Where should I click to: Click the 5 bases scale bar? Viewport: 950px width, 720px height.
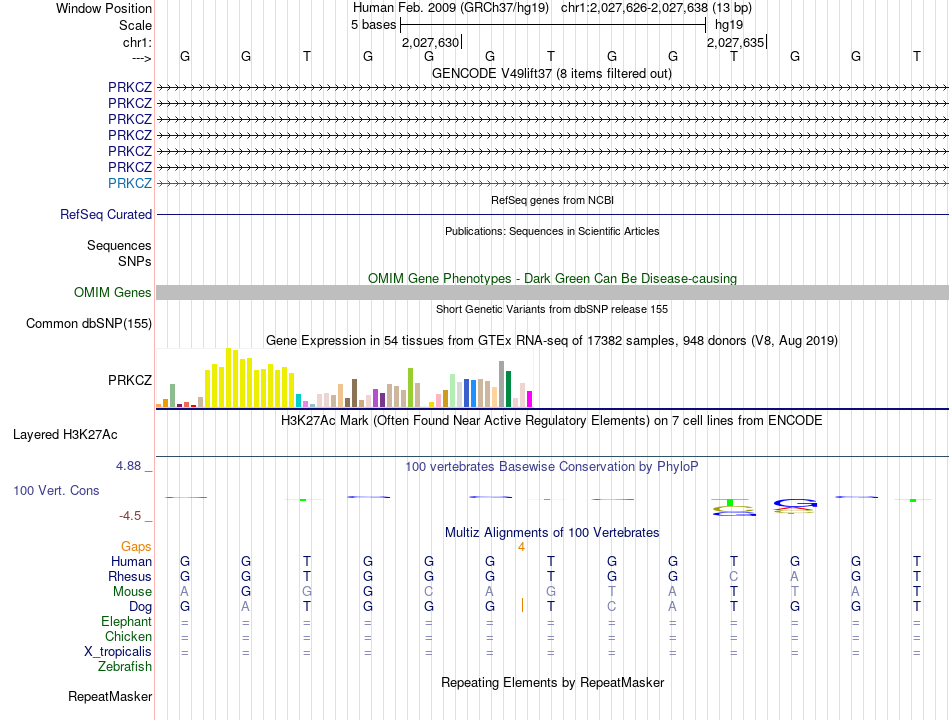[x=553, y=25]
